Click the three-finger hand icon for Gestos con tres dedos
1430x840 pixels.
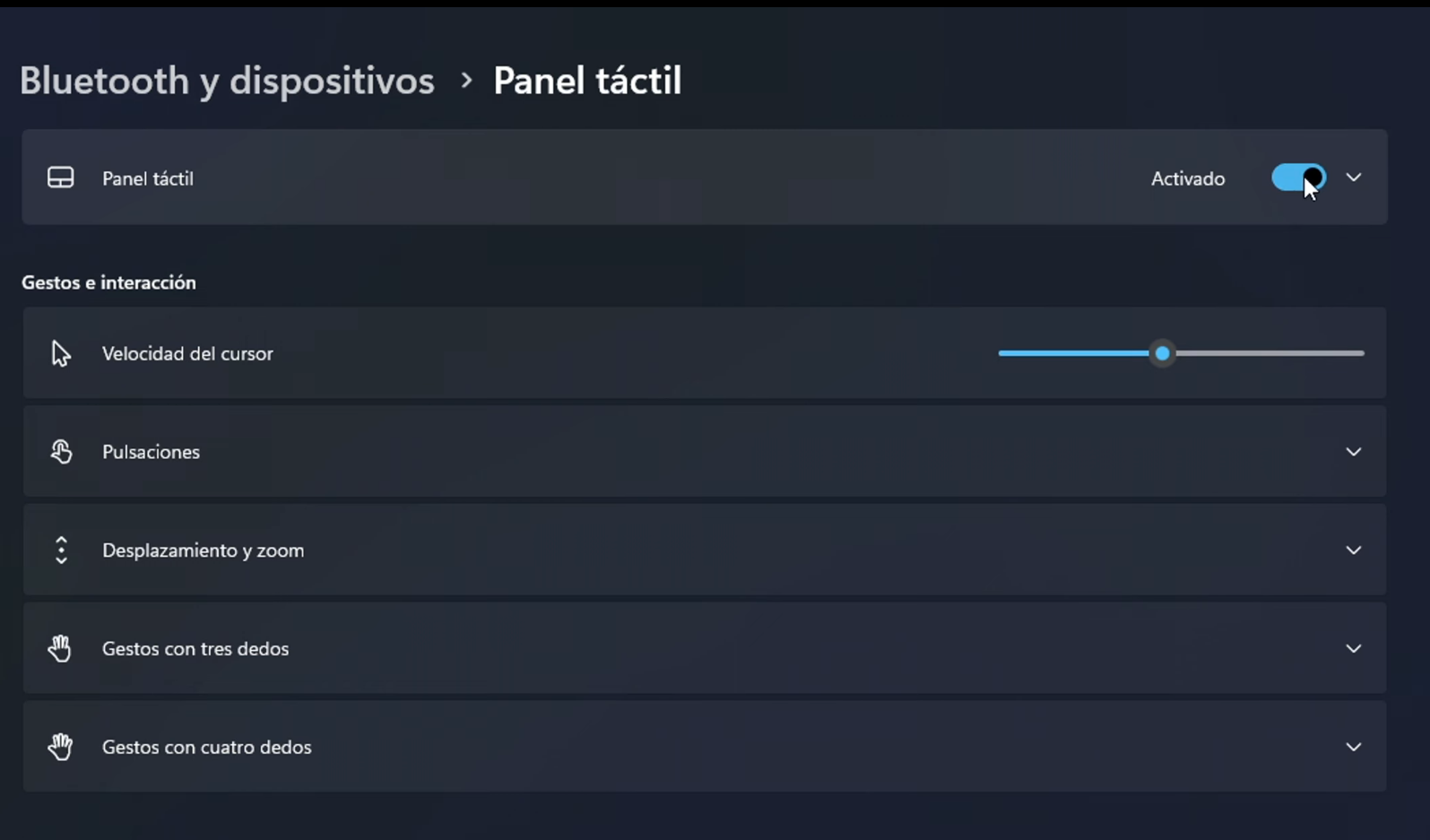61,648
